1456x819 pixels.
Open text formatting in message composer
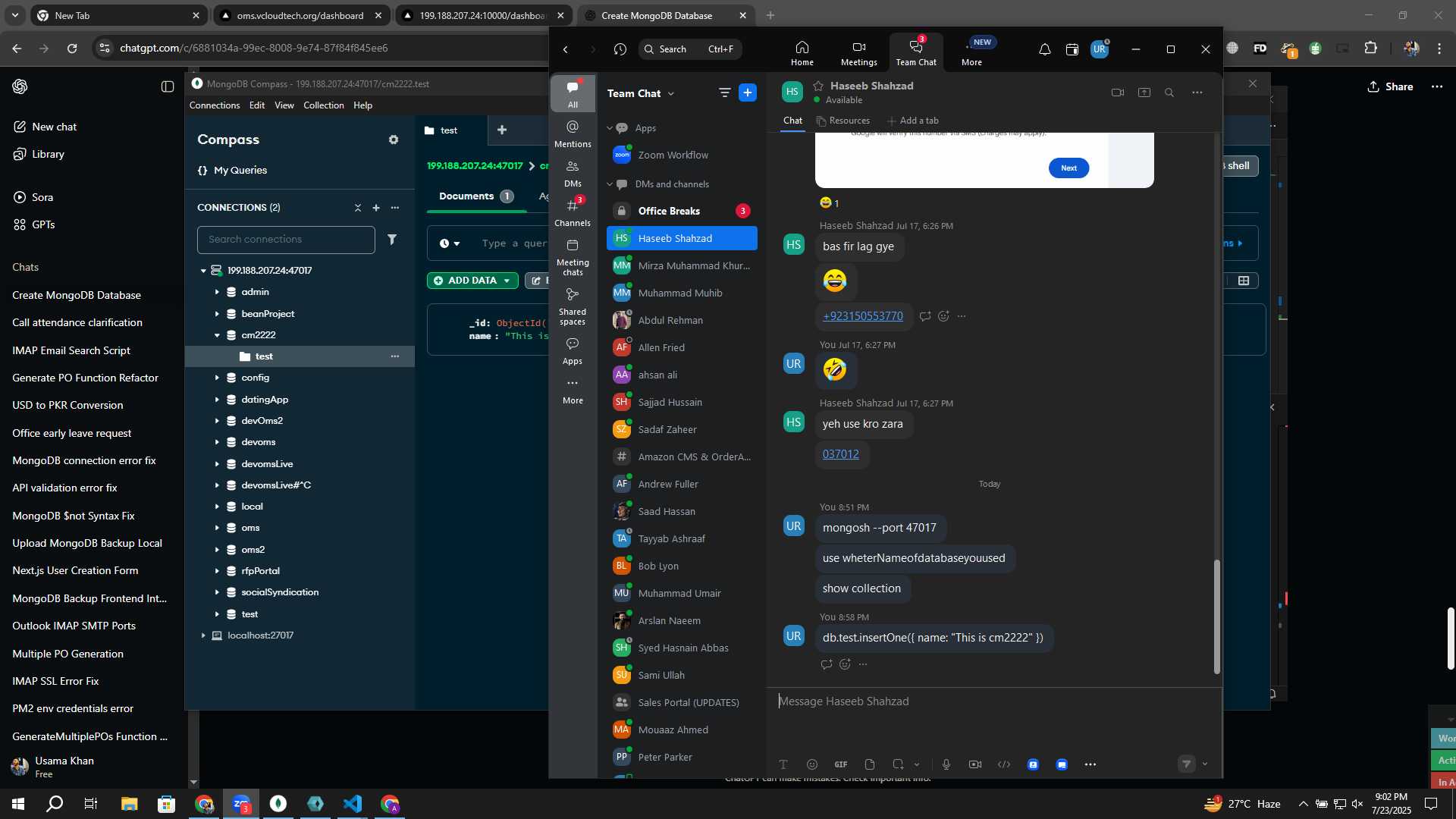(x=783, y=764)
